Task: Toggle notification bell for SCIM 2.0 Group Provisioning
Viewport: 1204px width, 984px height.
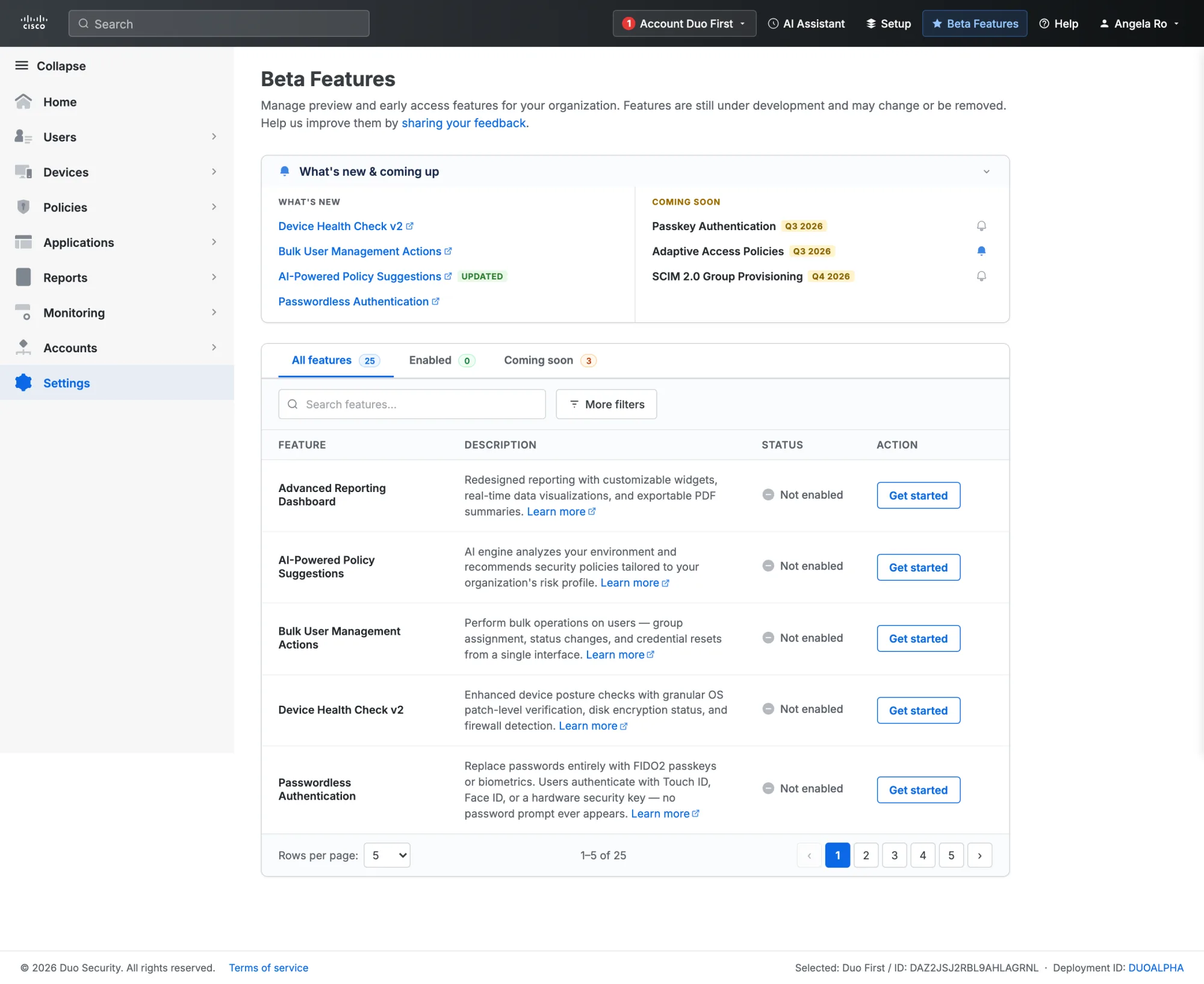Action: (981, 276)
